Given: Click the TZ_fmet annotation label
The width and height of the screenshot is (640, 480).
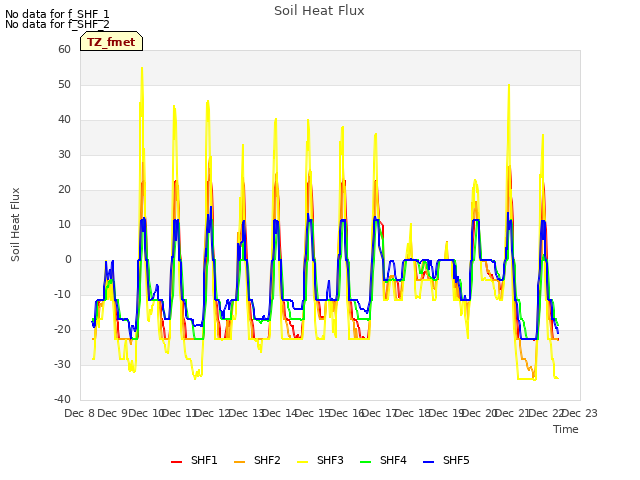Looking at the screenshot, I should point(111,42).
